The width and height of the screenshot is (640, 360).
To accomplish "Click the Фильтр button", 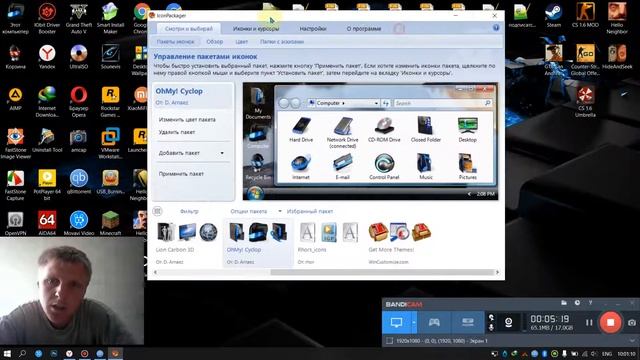I will (189, 211).
